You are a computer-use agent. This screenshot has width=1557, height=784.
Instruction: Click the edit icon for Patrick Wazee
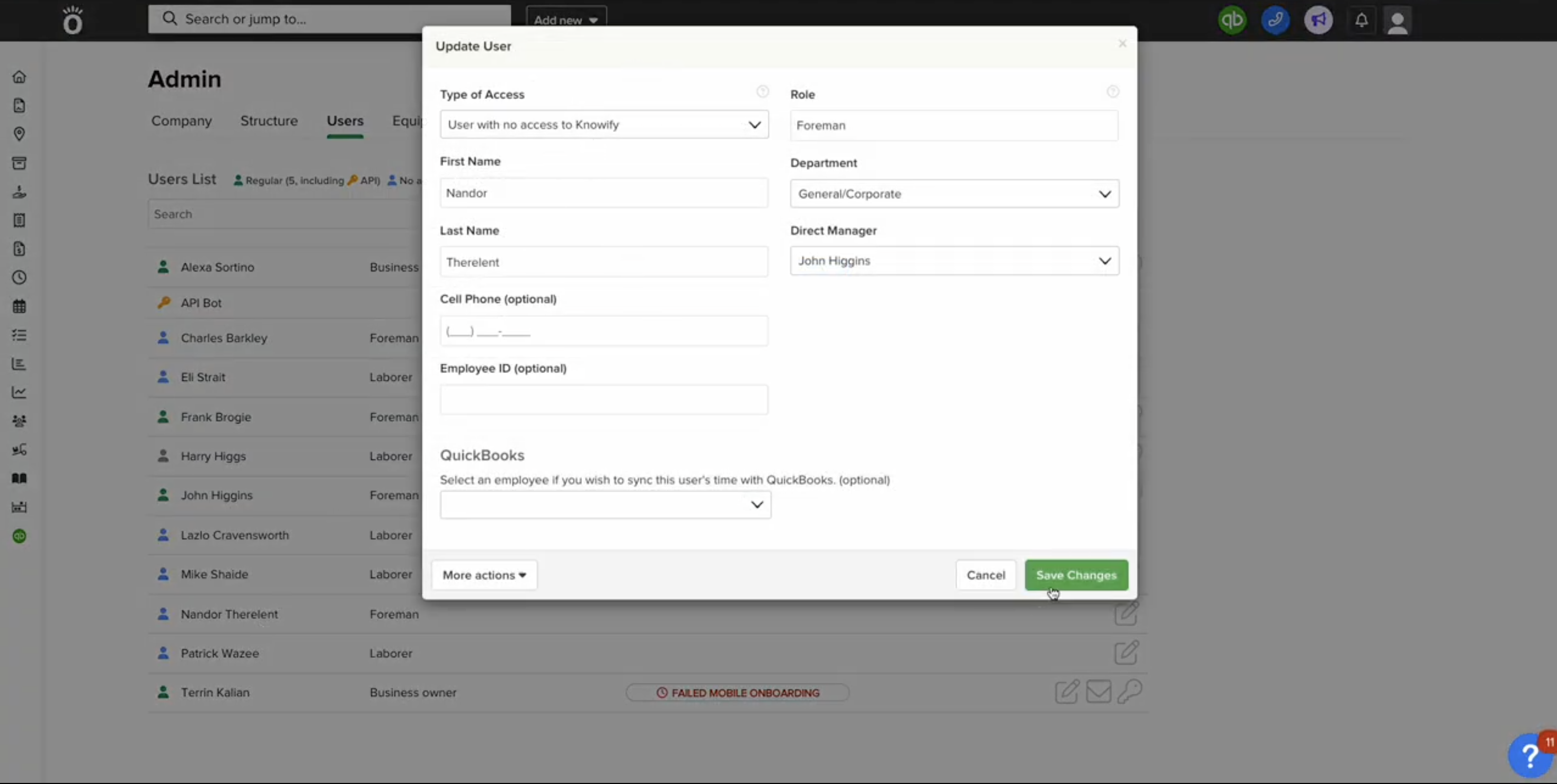1126,653
